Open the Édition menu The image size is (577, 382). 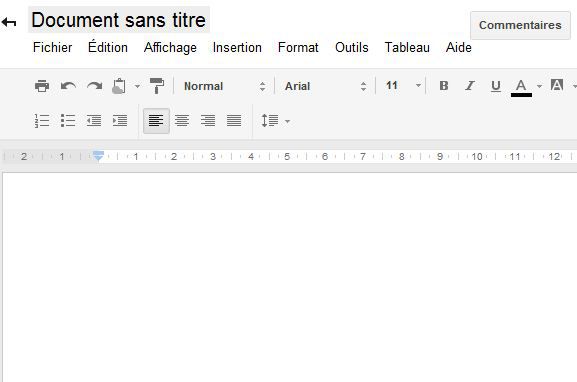108,47
